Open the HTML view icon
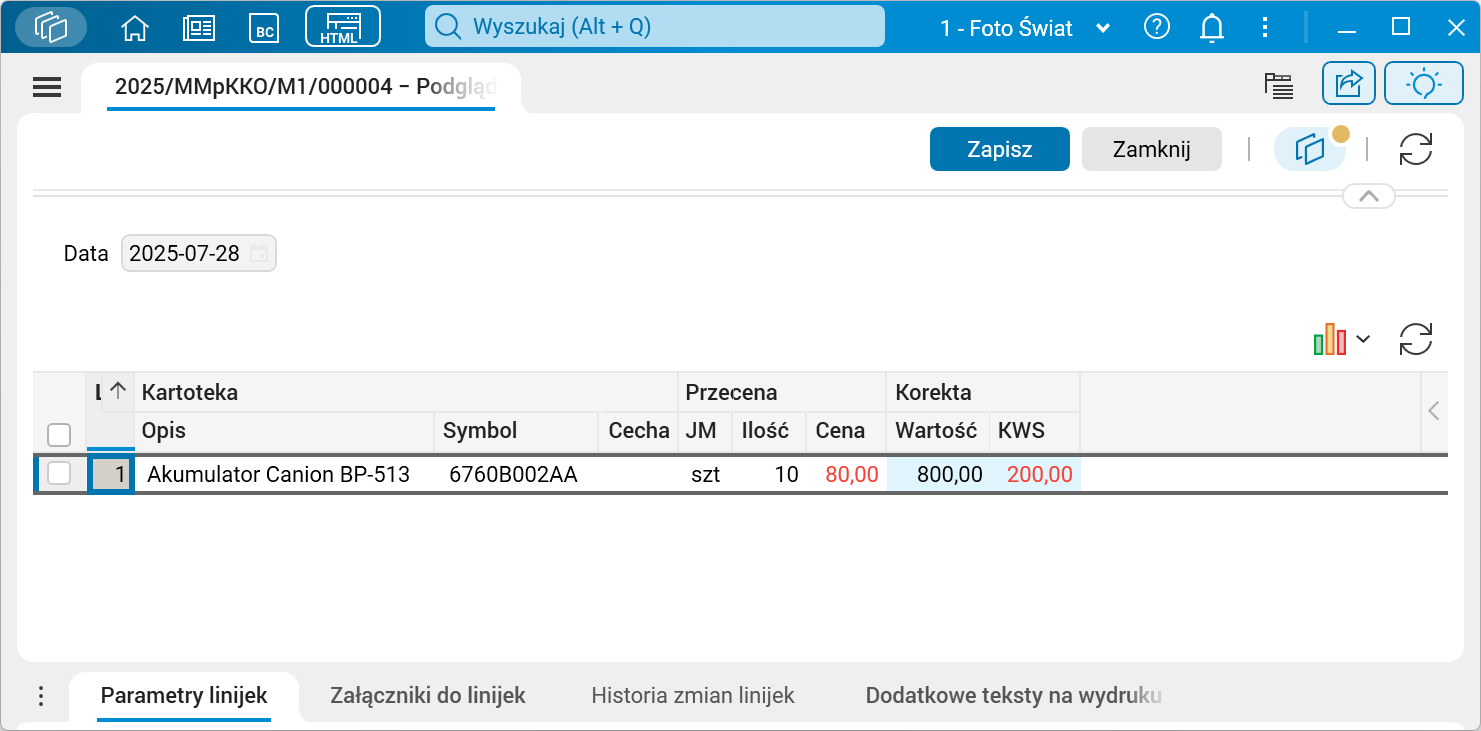Screen dimensions: 1481x731 (x=341, y=27)
